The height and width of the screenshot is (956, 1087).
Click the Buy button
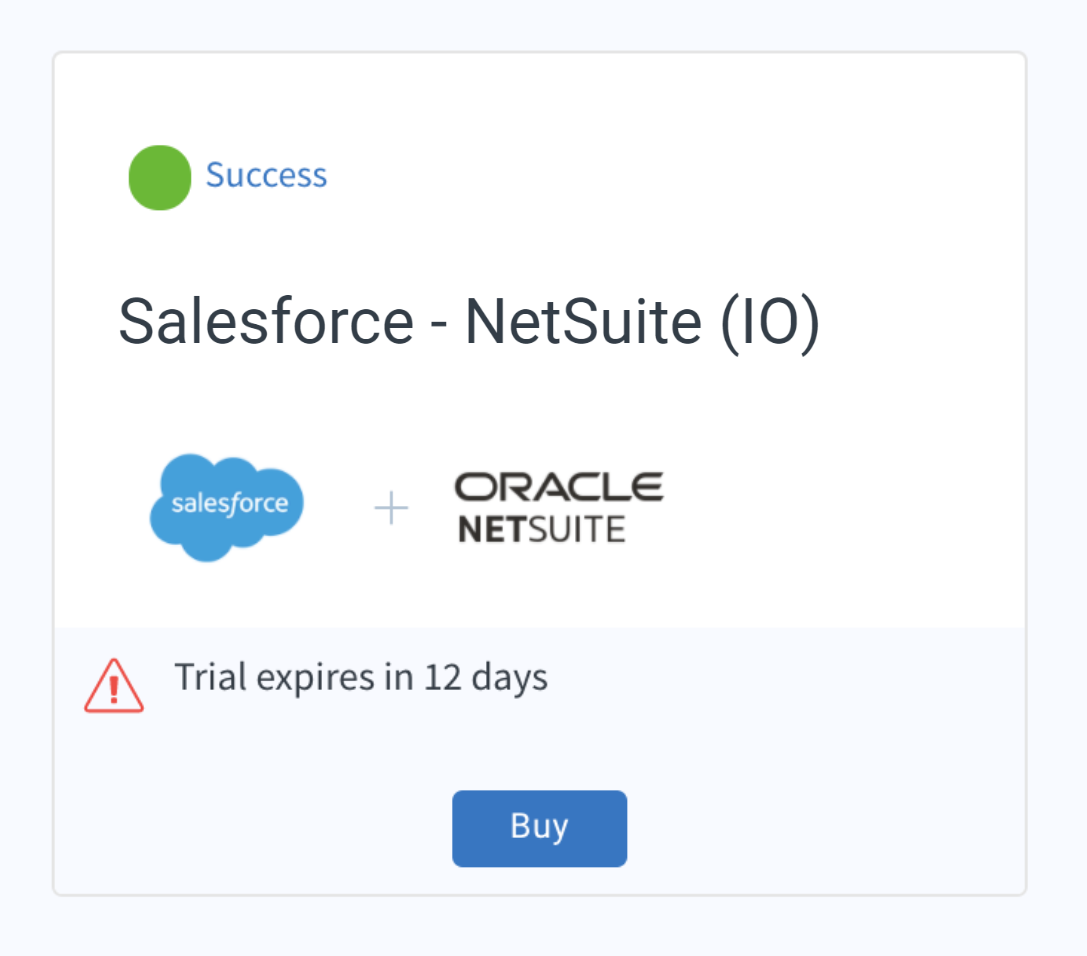(539, 828)
